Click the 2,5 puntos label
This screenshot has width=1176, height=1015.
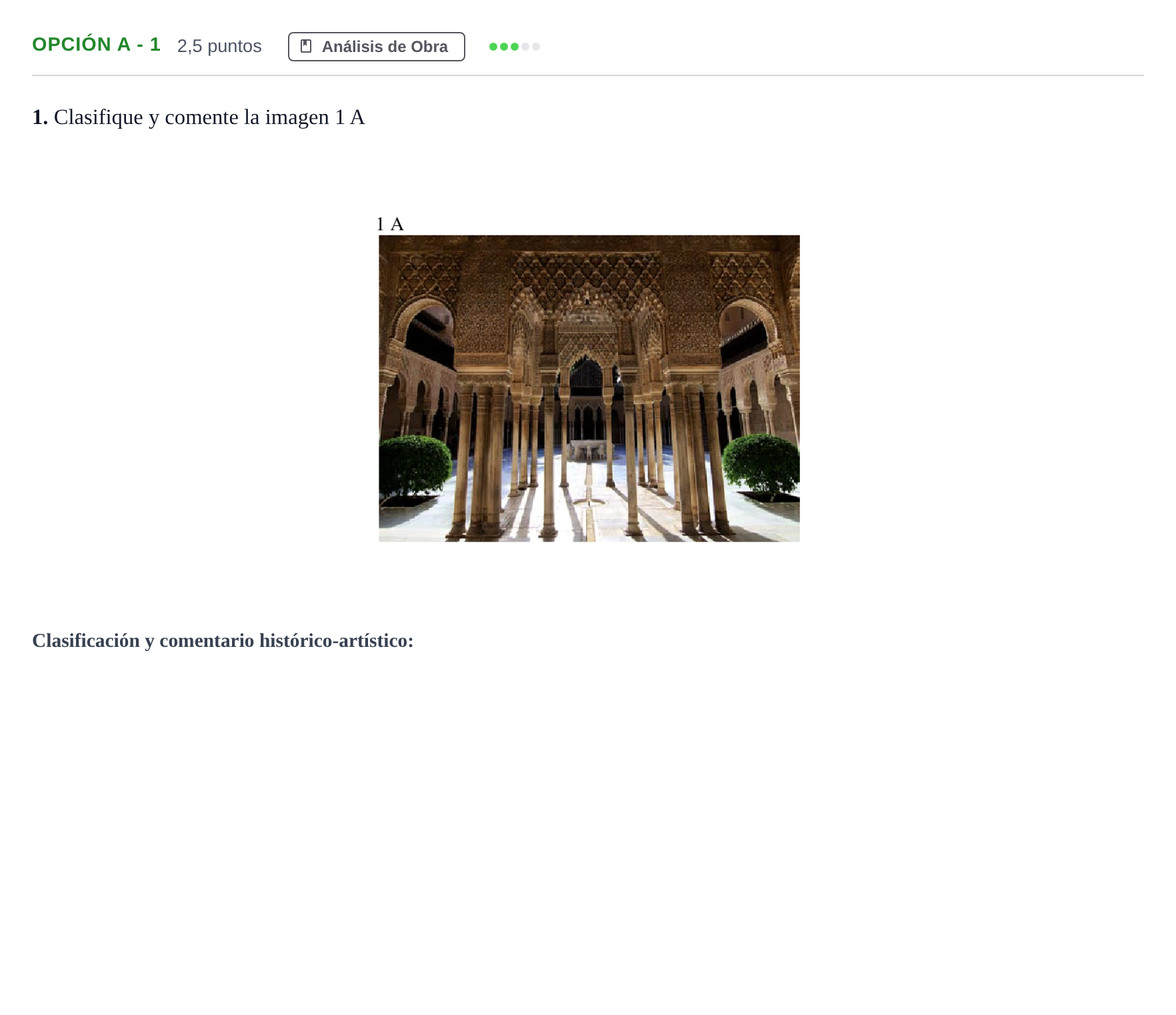219,46
